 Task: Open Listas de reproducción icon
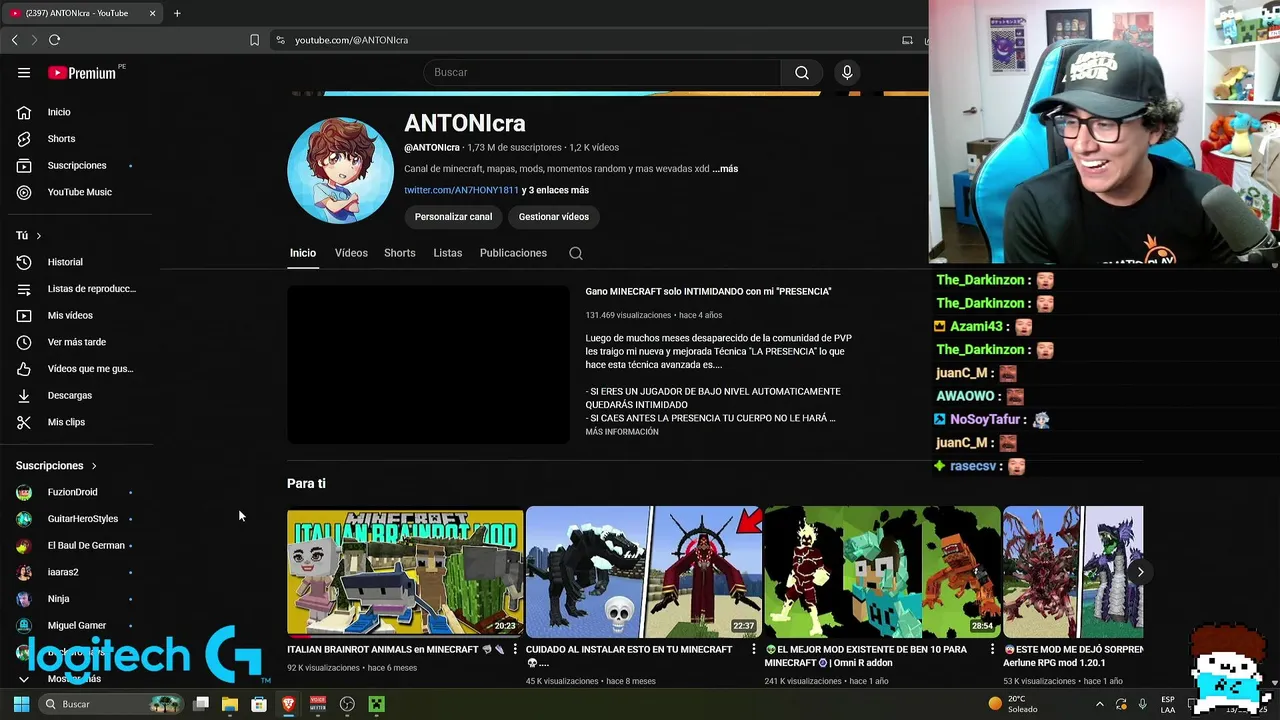click(x=24, y=289)
